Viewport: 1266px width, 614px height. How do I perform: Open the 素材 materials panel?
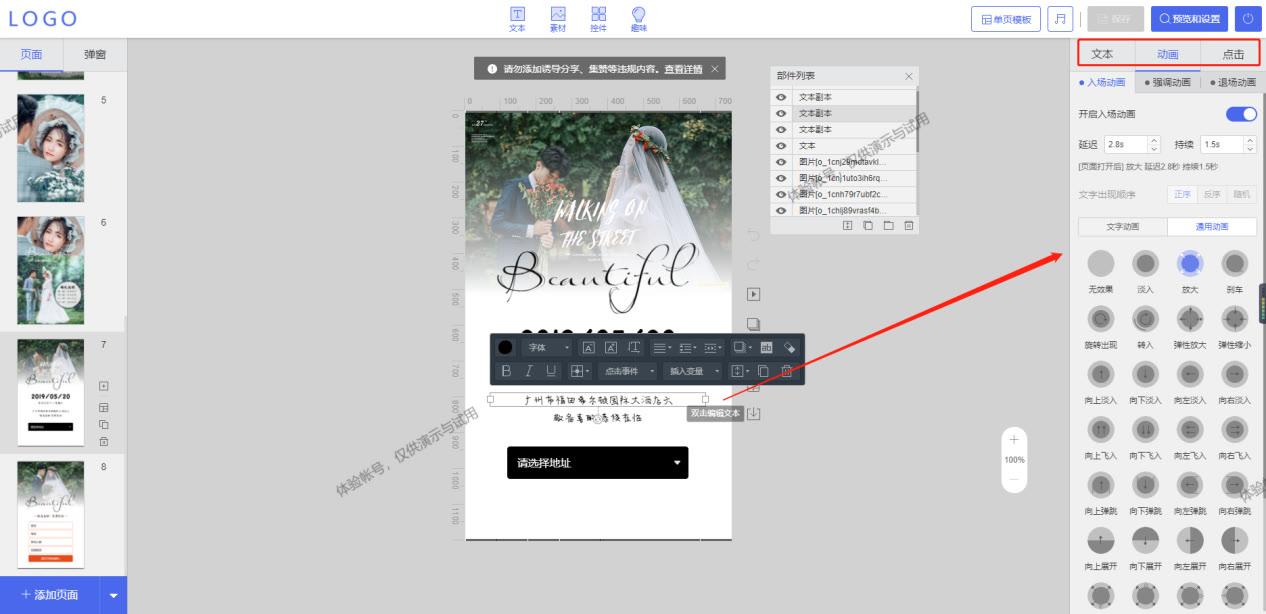point(557,18)
